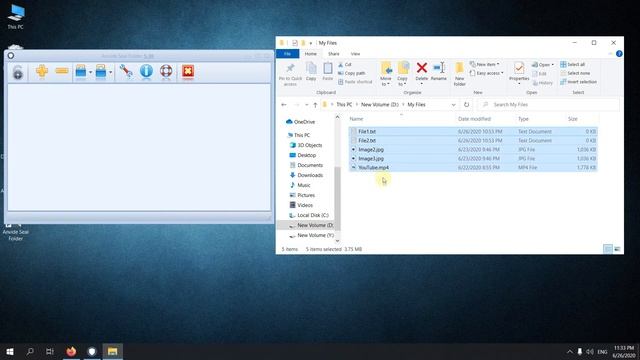Click New Volume (D:) in the address path
Viewport: 640px width, 360px height.
tap(380, 105)
